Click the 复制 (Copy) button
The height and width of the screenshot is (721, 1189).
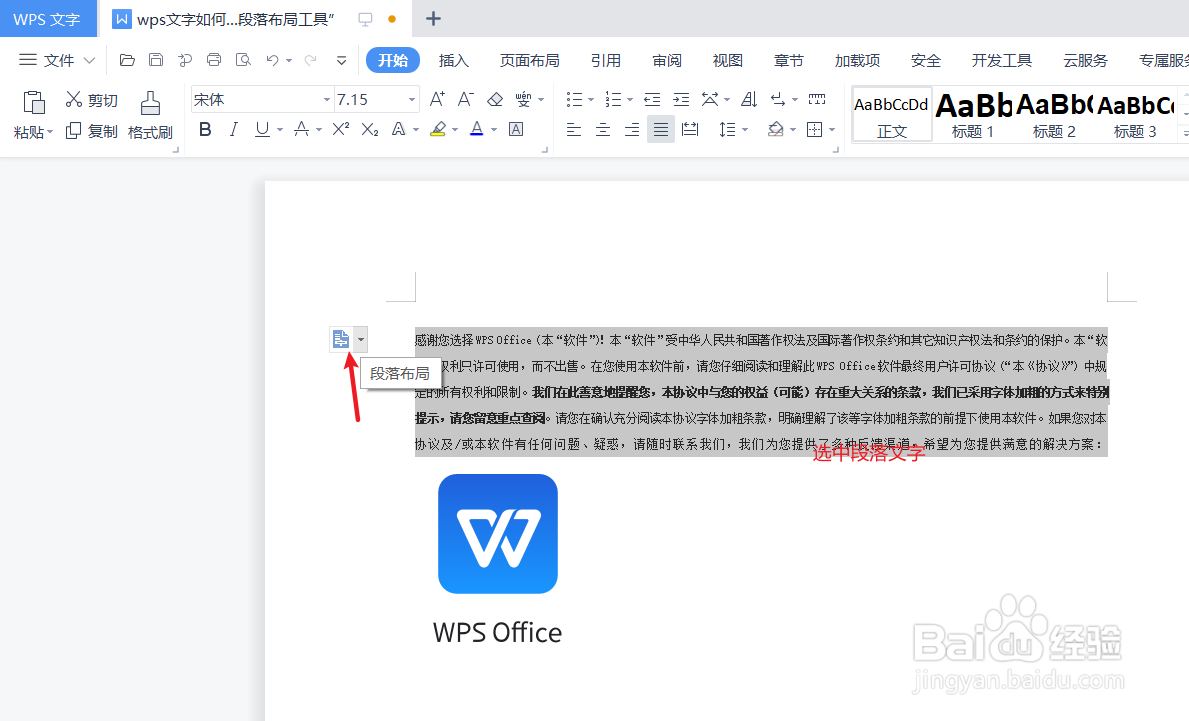92,131
